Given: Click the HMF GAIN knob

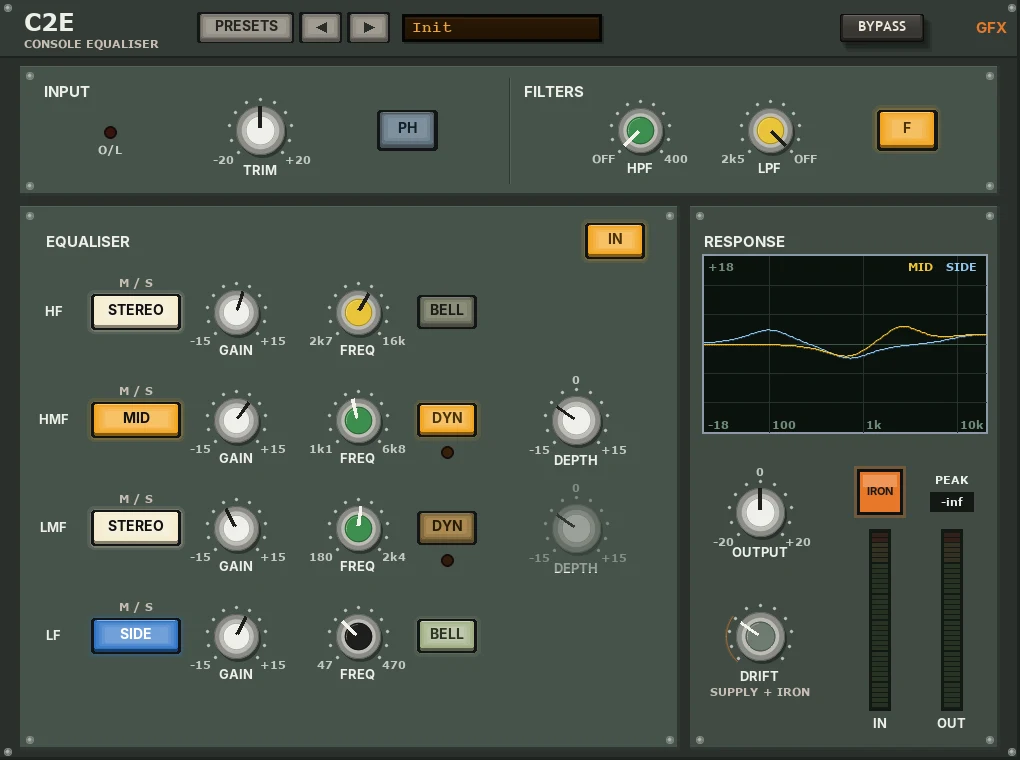Looking at the screenshot, I should tap(237, 420).
